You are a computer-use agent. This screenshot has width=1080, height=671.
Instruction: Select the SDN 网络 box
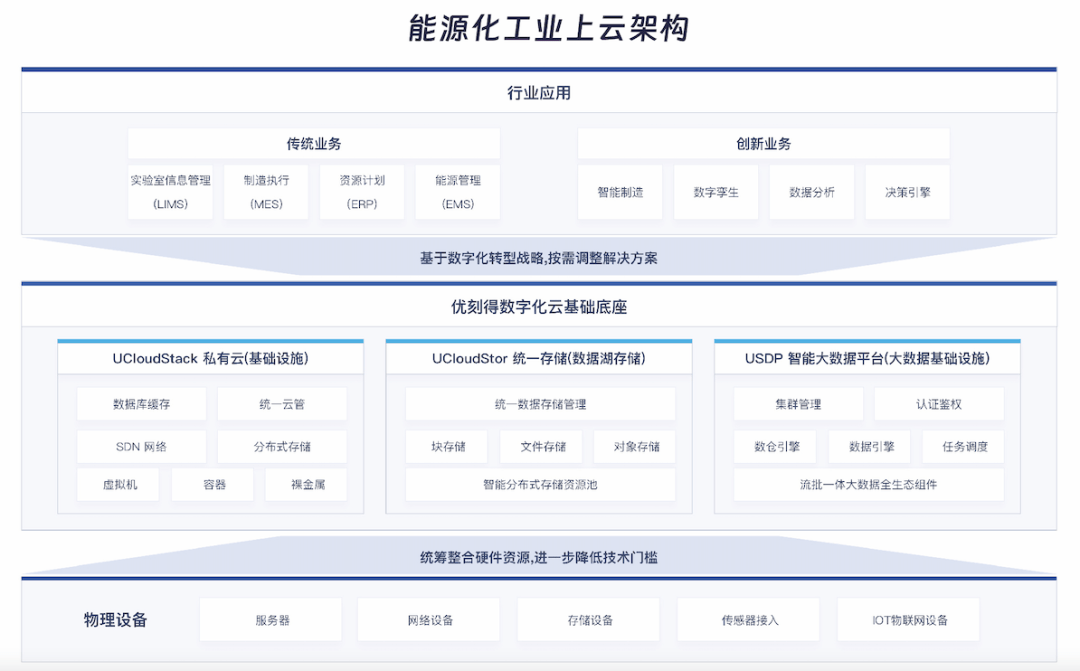point(141,446)
